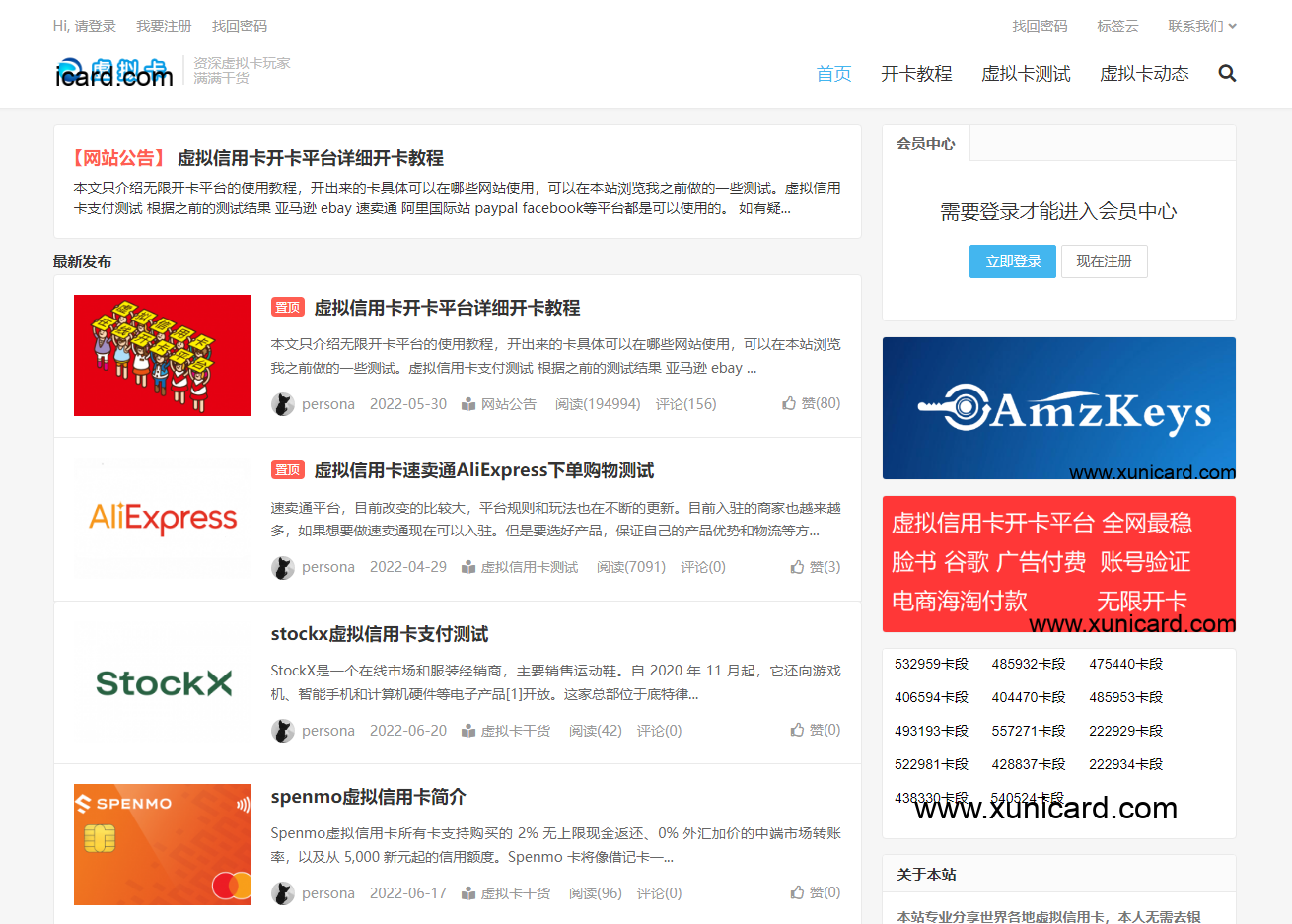
Task: Open 虚拟卡测试 navigation item
Action: click(x=1026, y=74)
